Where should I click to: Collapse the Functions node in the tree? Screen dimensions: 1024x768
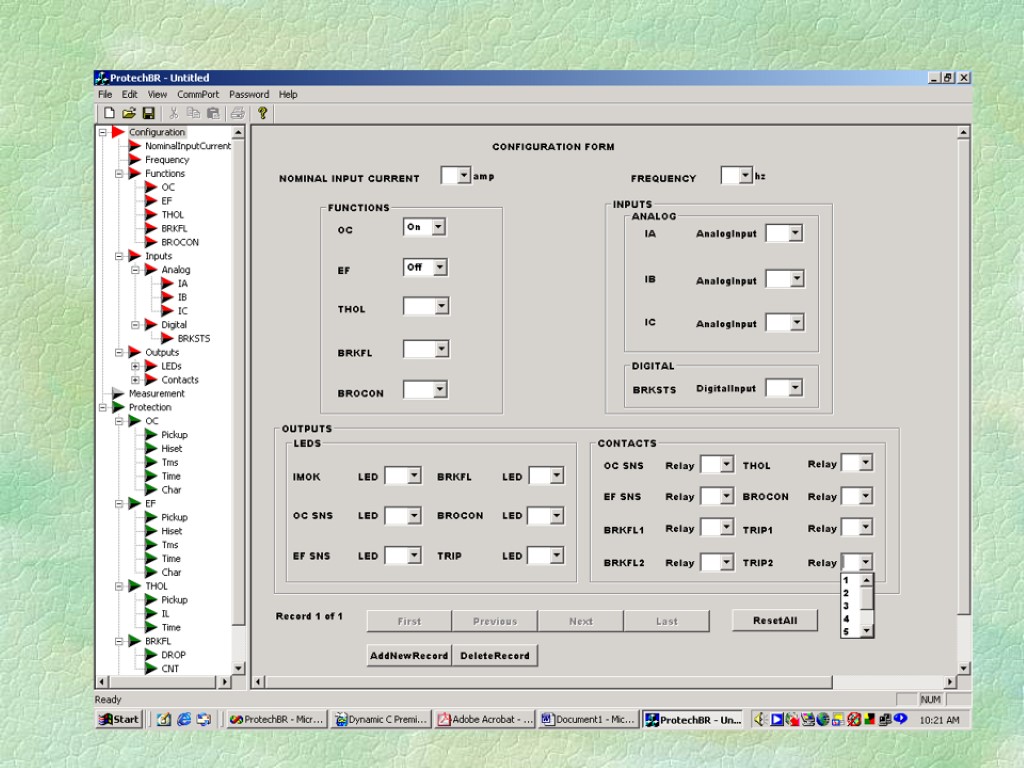(119, 173)
